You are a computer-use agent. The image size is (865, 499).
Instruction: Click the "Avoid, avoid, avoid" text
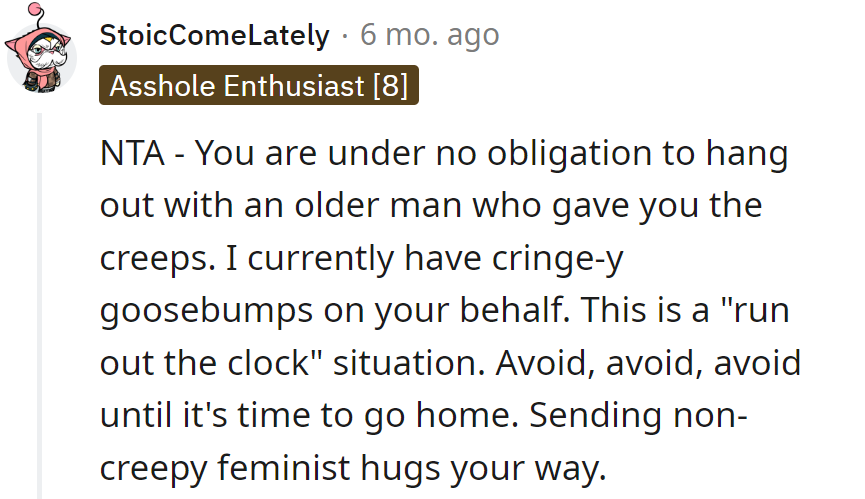(646, 362)
